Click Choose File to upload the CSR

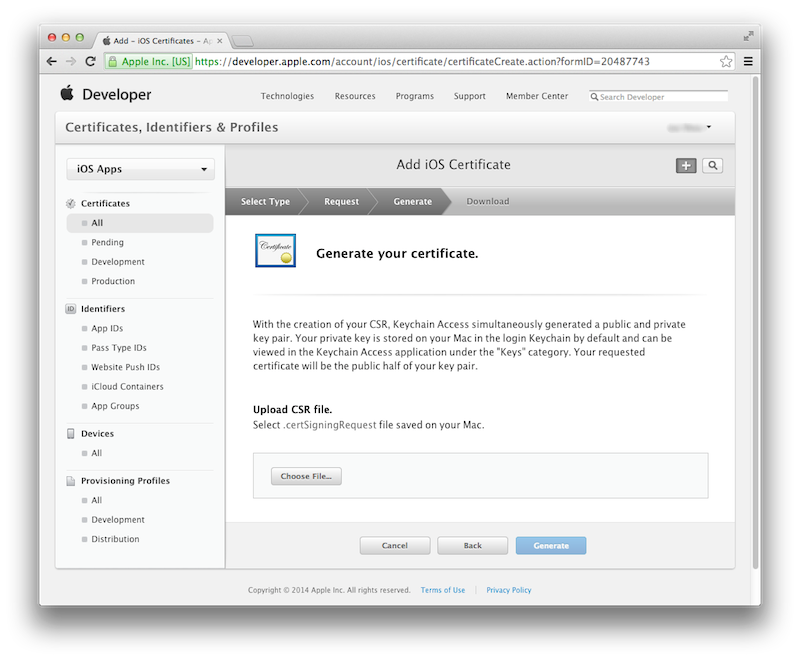click(x=306, y=476)
